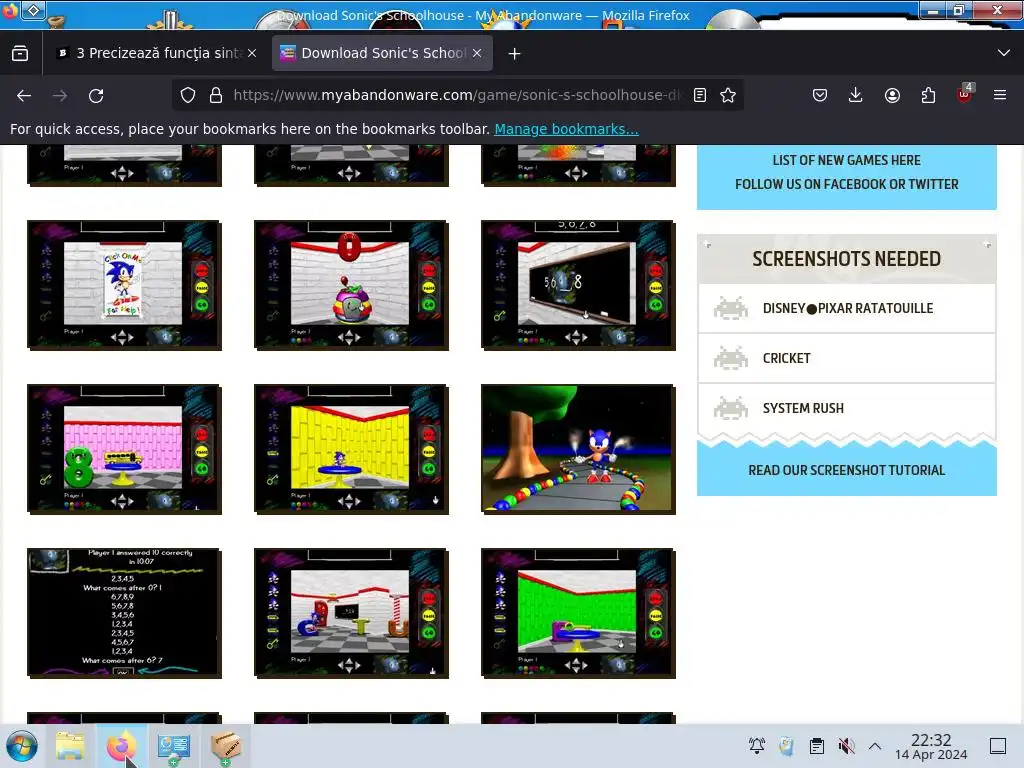Click the uBlock Origin extension icon
1024x768 pixels.
(965, 94)
